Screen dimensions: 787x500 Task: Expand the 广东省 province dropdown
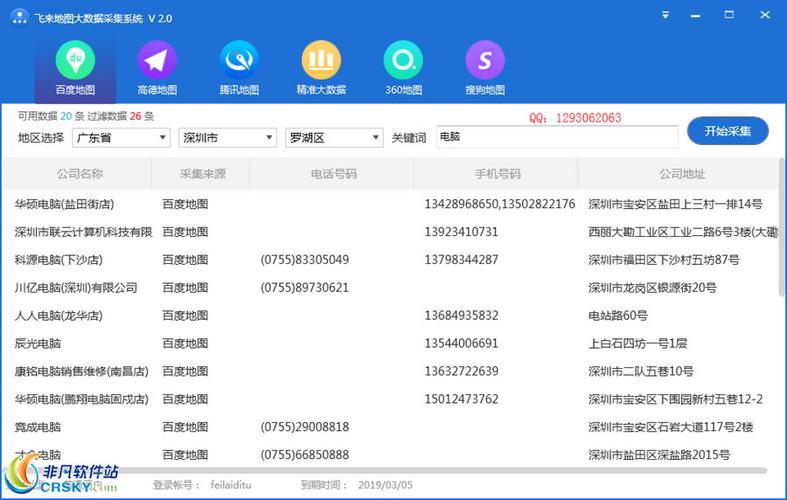pyautogui.click(x=121, y=138)
